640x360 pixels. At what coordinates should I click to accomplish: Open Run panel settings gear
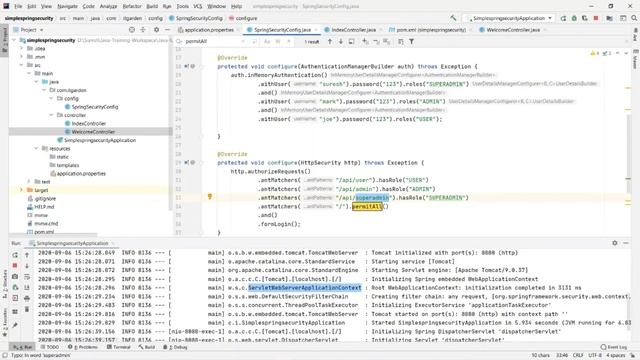(x=615, y=243)
